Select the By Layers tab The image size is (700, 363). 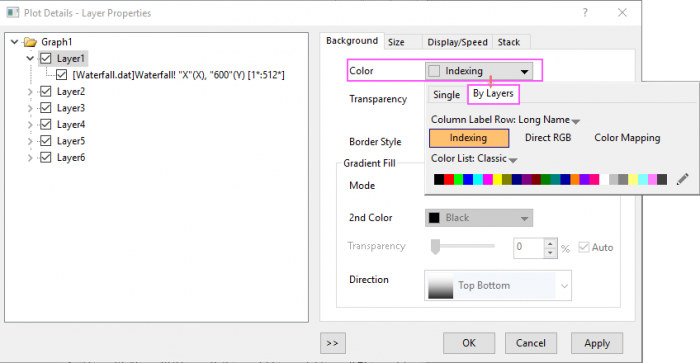click(493, 94)
